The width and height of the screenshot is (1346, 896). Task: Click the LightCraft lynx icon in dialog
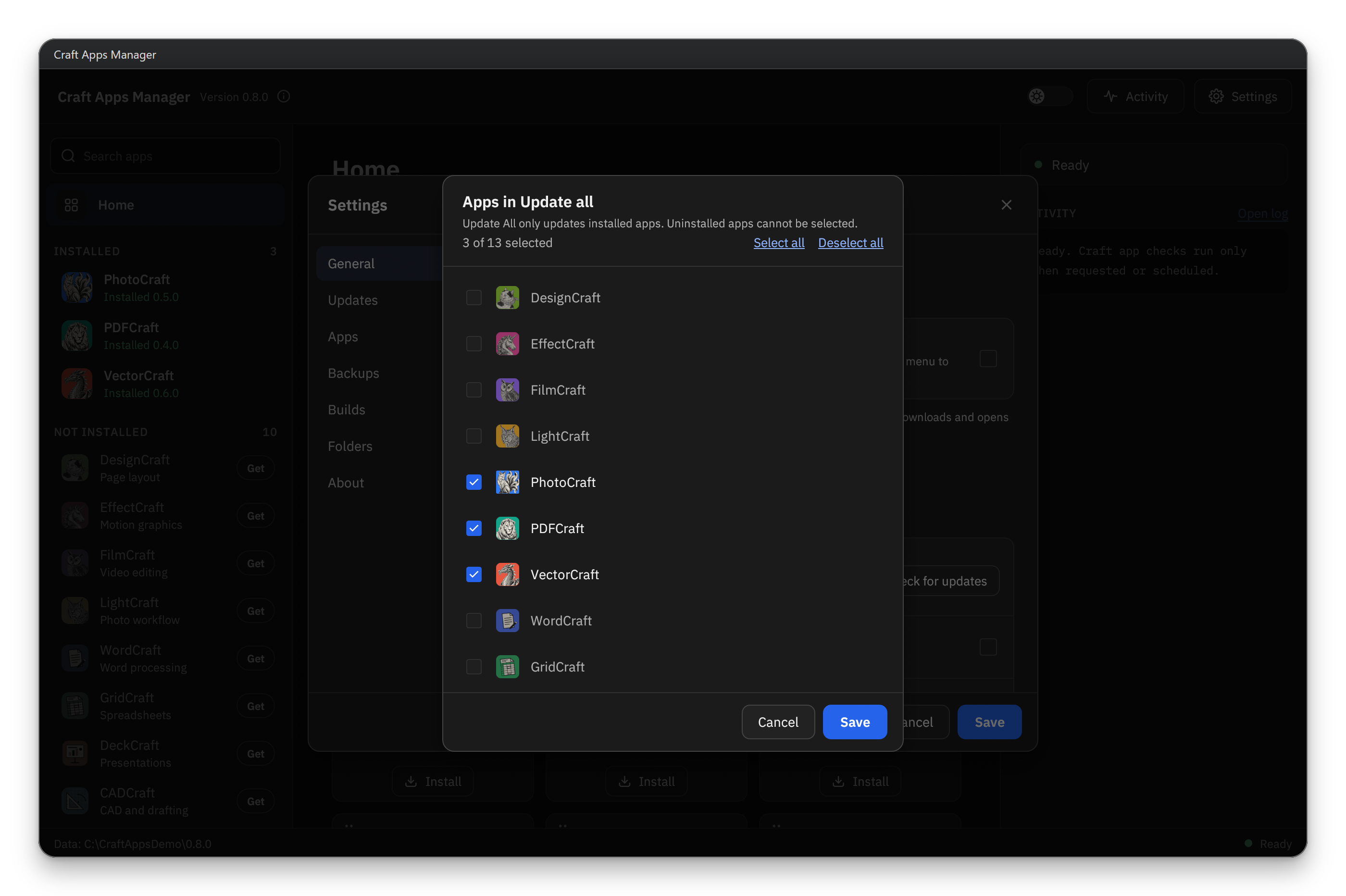(x=507, y=436)
